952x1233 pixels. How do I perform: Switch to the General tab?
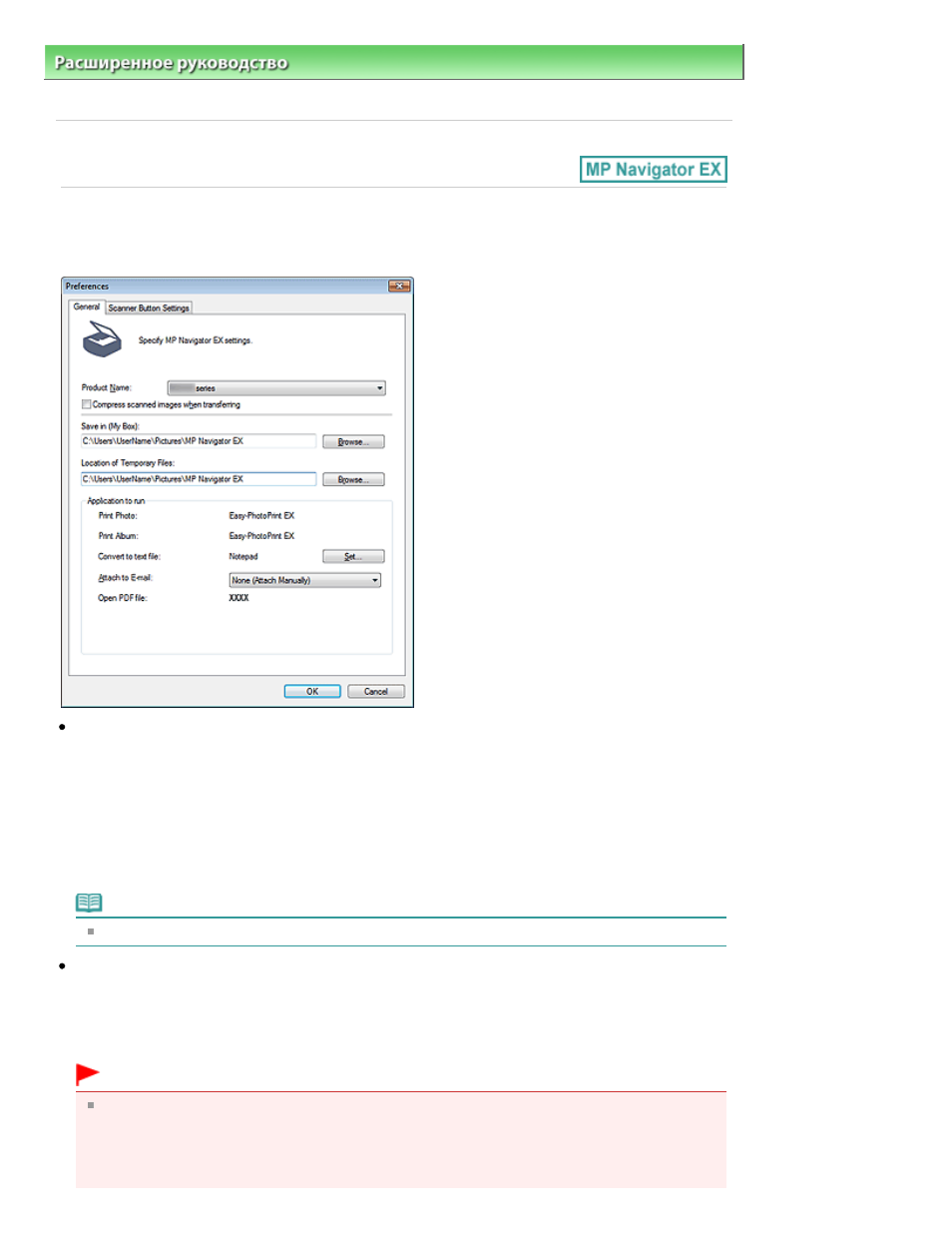[x=87, y=307]
